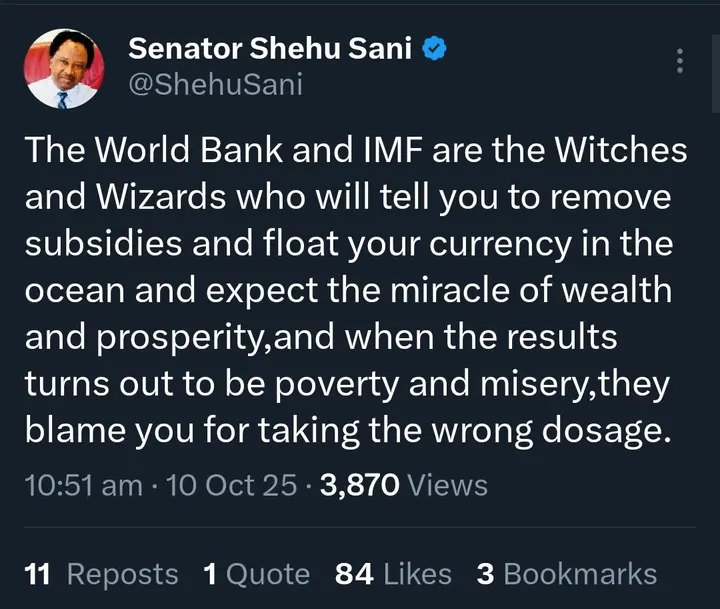
Task: Click the 10 Oct 25 date
Action: click(232, 486)
